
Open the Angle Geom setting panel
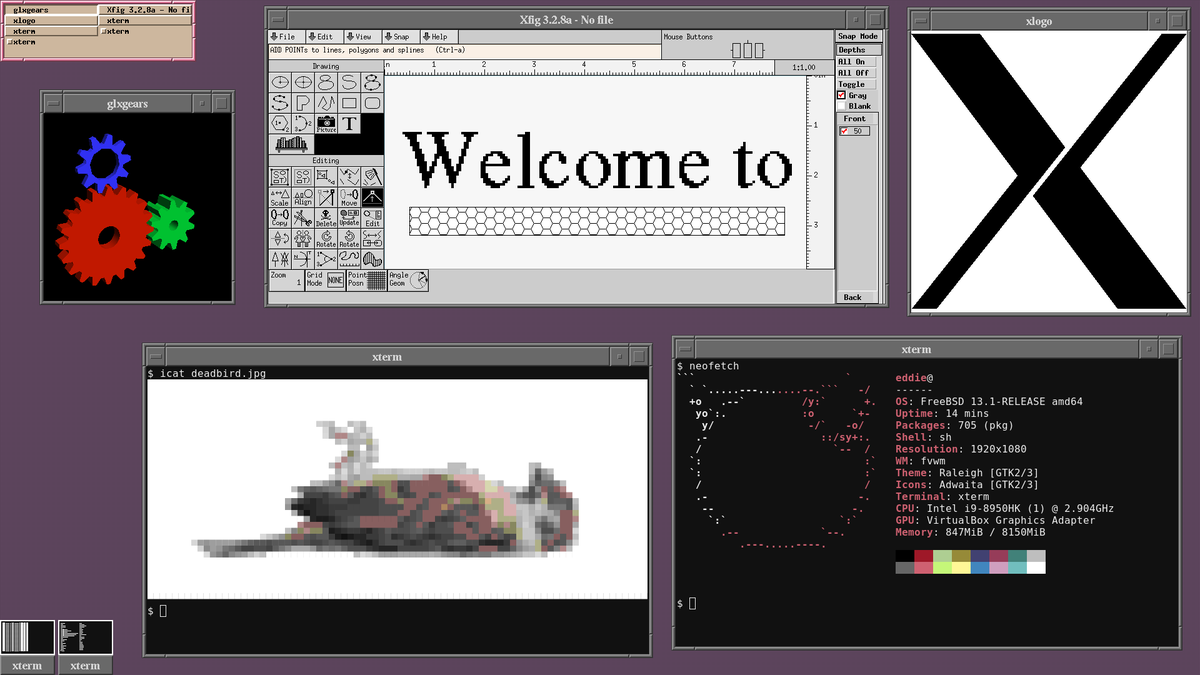click(x=408, y=281)
